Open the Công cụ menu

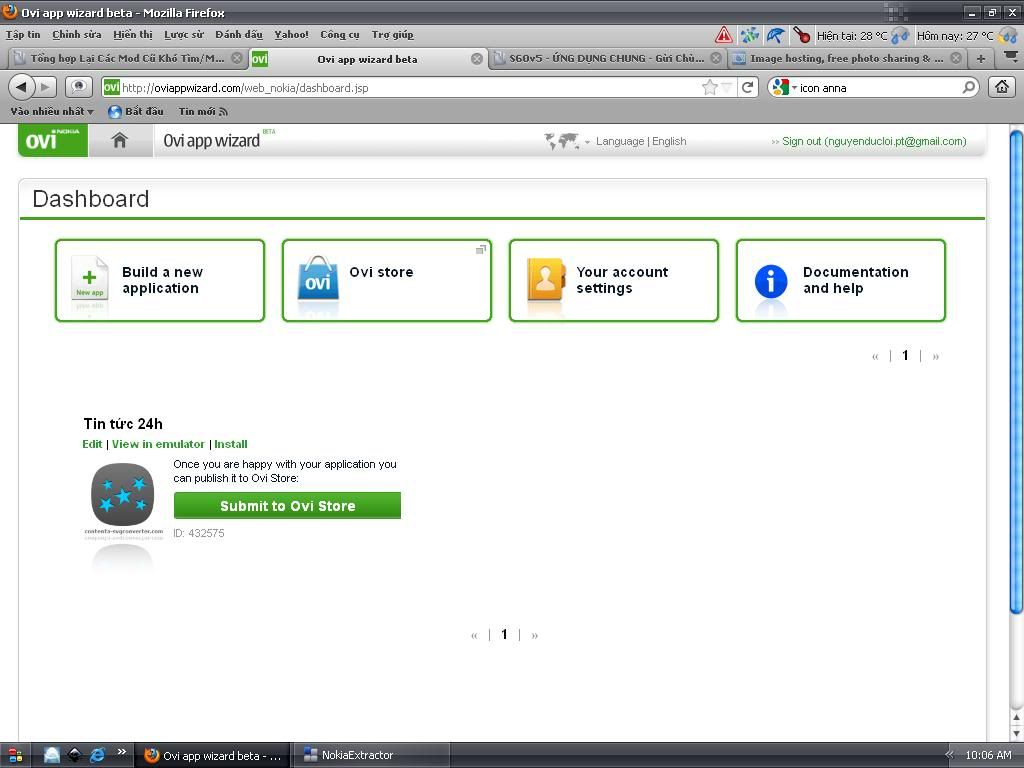click(340, 35)
